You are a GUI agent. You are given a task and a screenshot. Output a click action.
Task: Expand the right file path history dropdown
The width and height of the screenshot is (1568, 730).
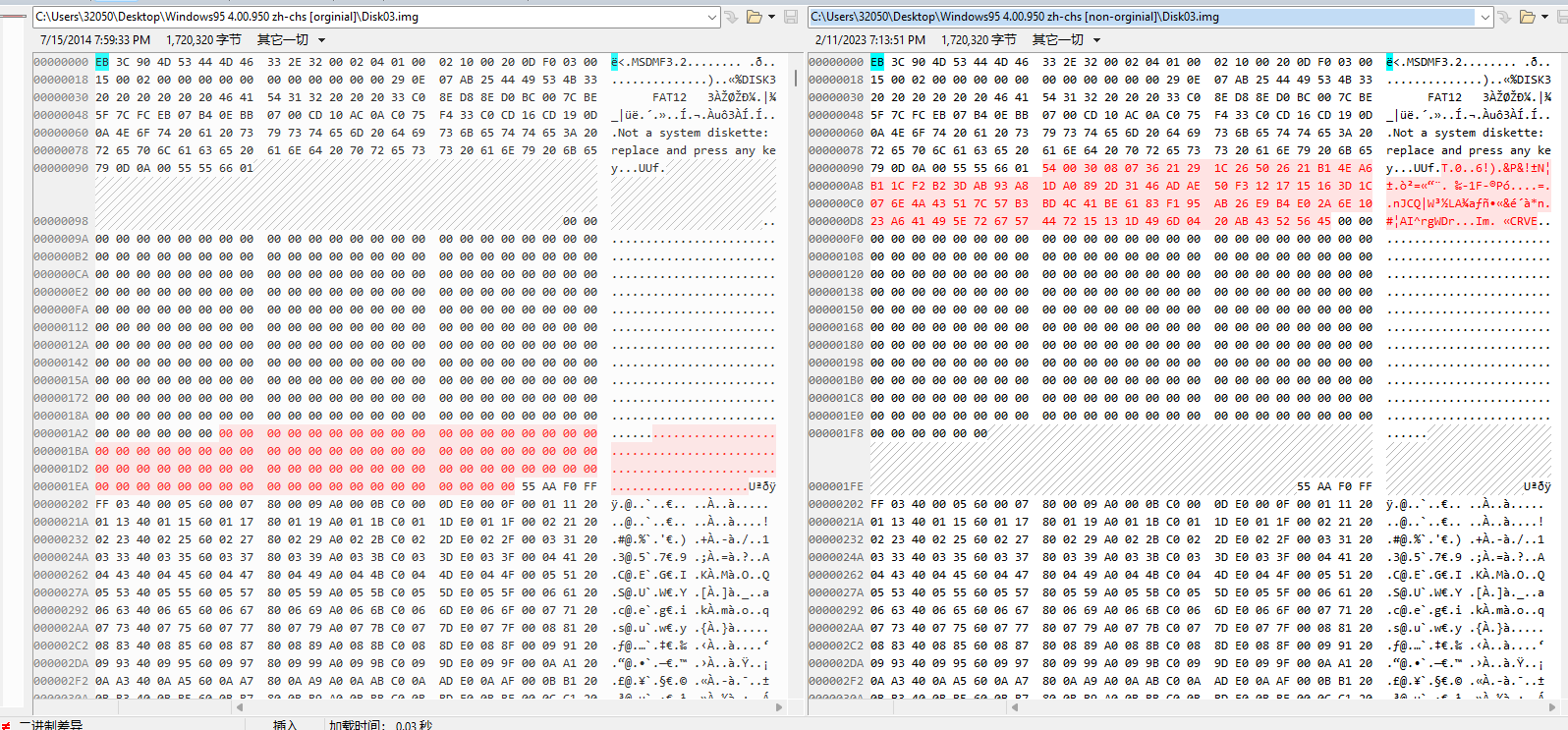1484,17
